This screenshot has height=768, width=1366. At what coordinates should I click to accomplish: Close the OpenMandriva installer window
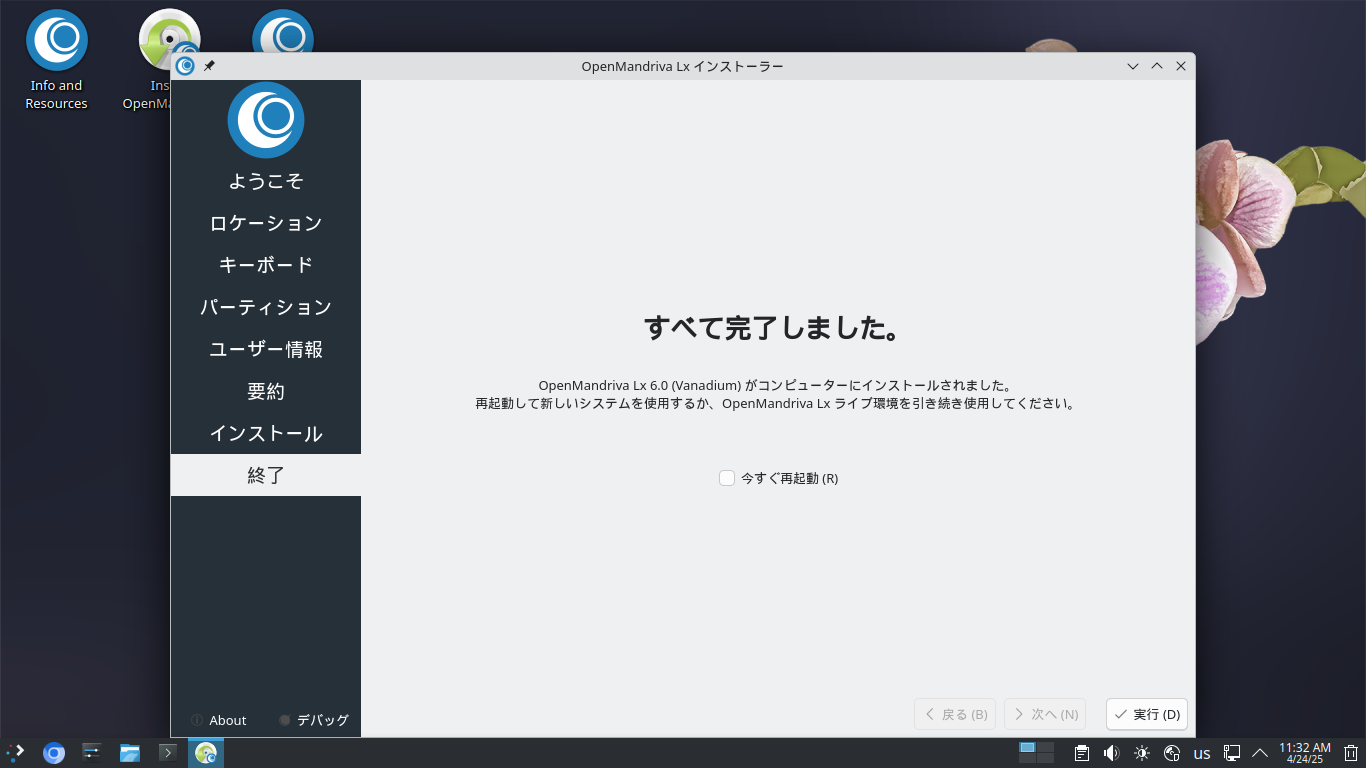(1181, 66)
